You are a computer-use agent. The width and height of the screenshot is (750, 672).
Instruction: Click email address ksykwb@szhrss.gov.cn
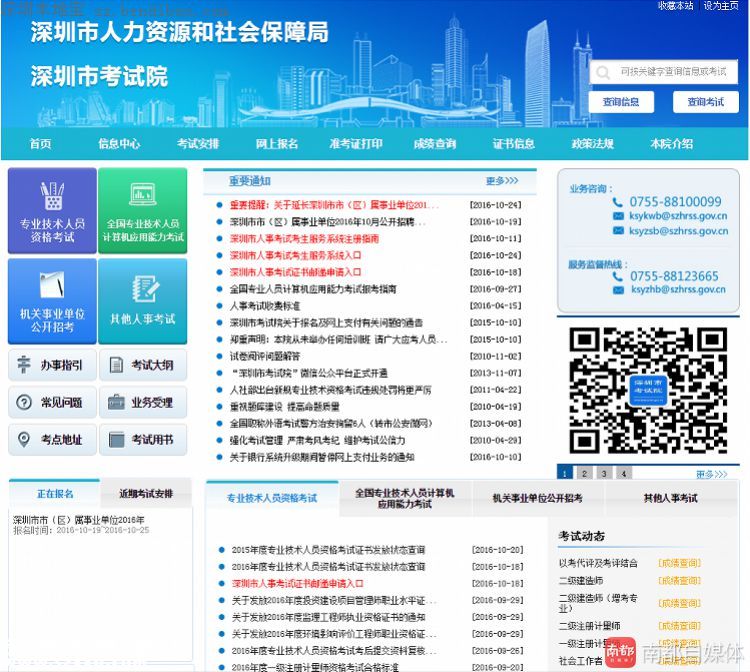(678, 216)
